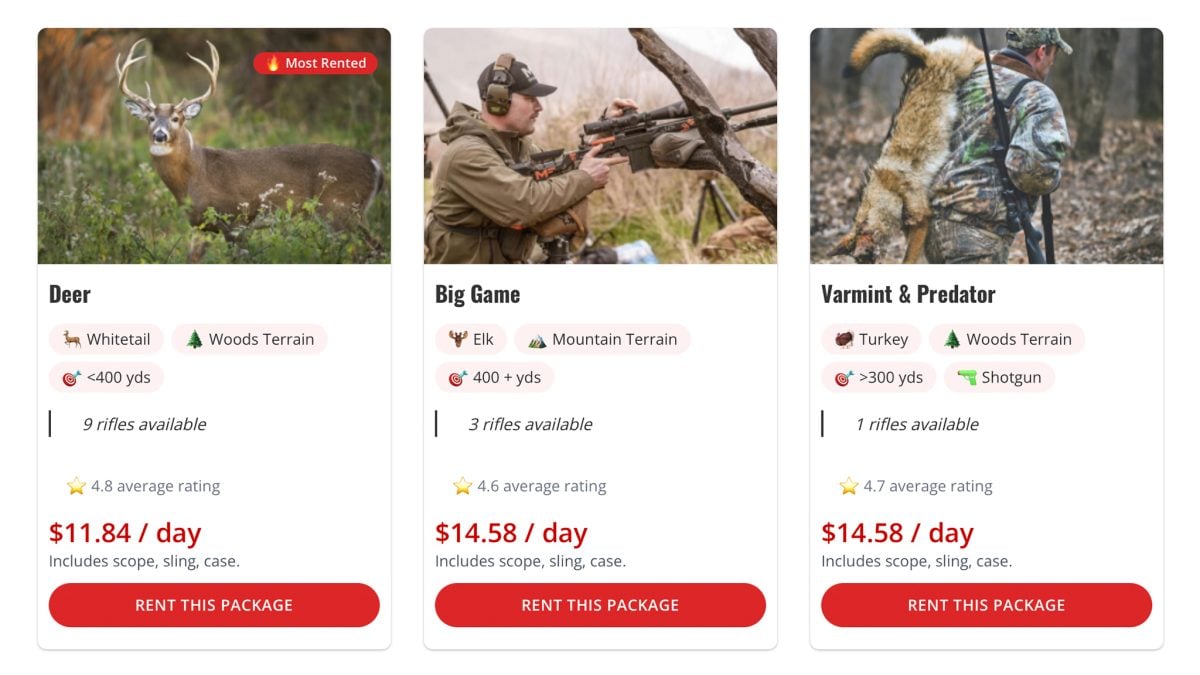This screenshot has height=675, width=1200.
Task: Click the $11.84 / day price
Action: (x=125, y=533)
